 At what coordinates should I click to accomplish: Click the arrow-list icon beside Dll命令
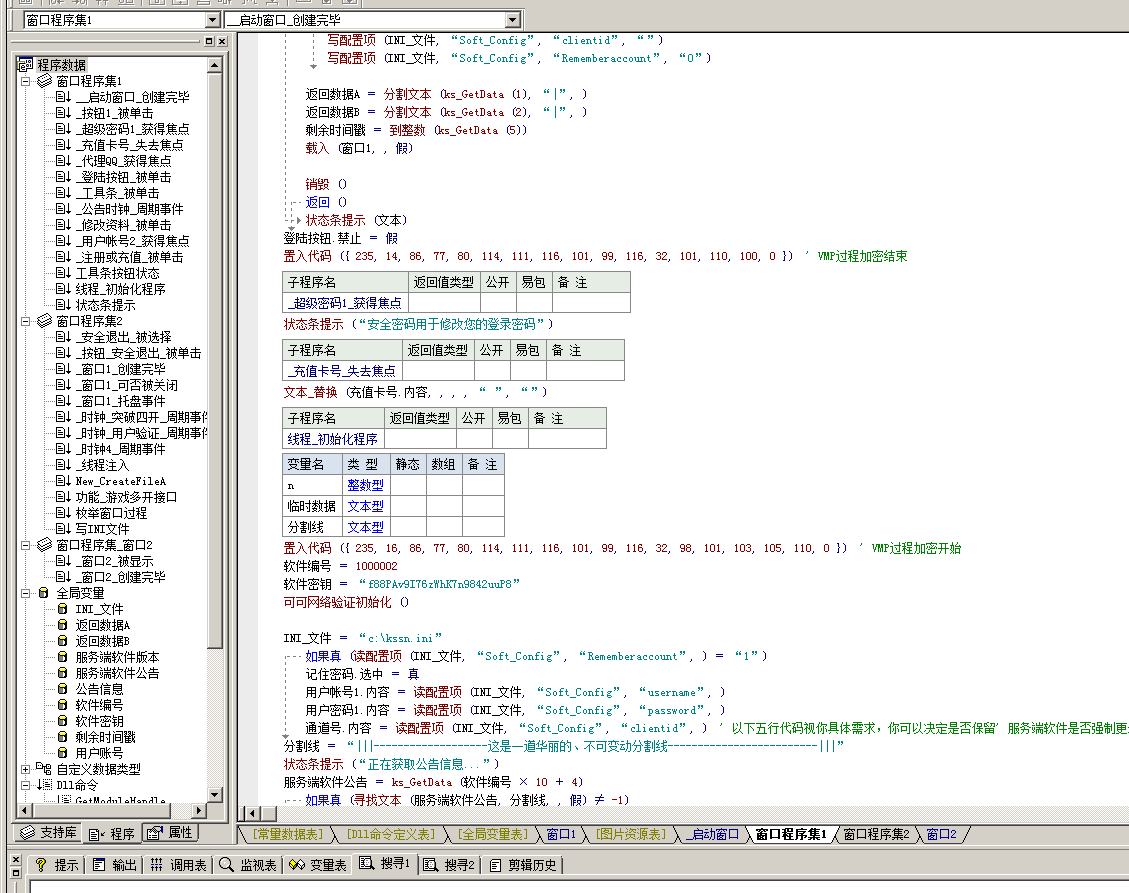(44, 784)
